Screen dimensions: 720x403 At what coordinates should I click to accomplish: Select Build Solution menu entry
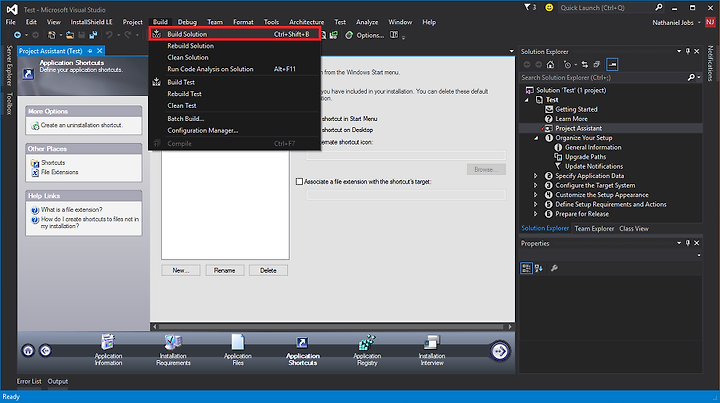(x=235, y=34)
